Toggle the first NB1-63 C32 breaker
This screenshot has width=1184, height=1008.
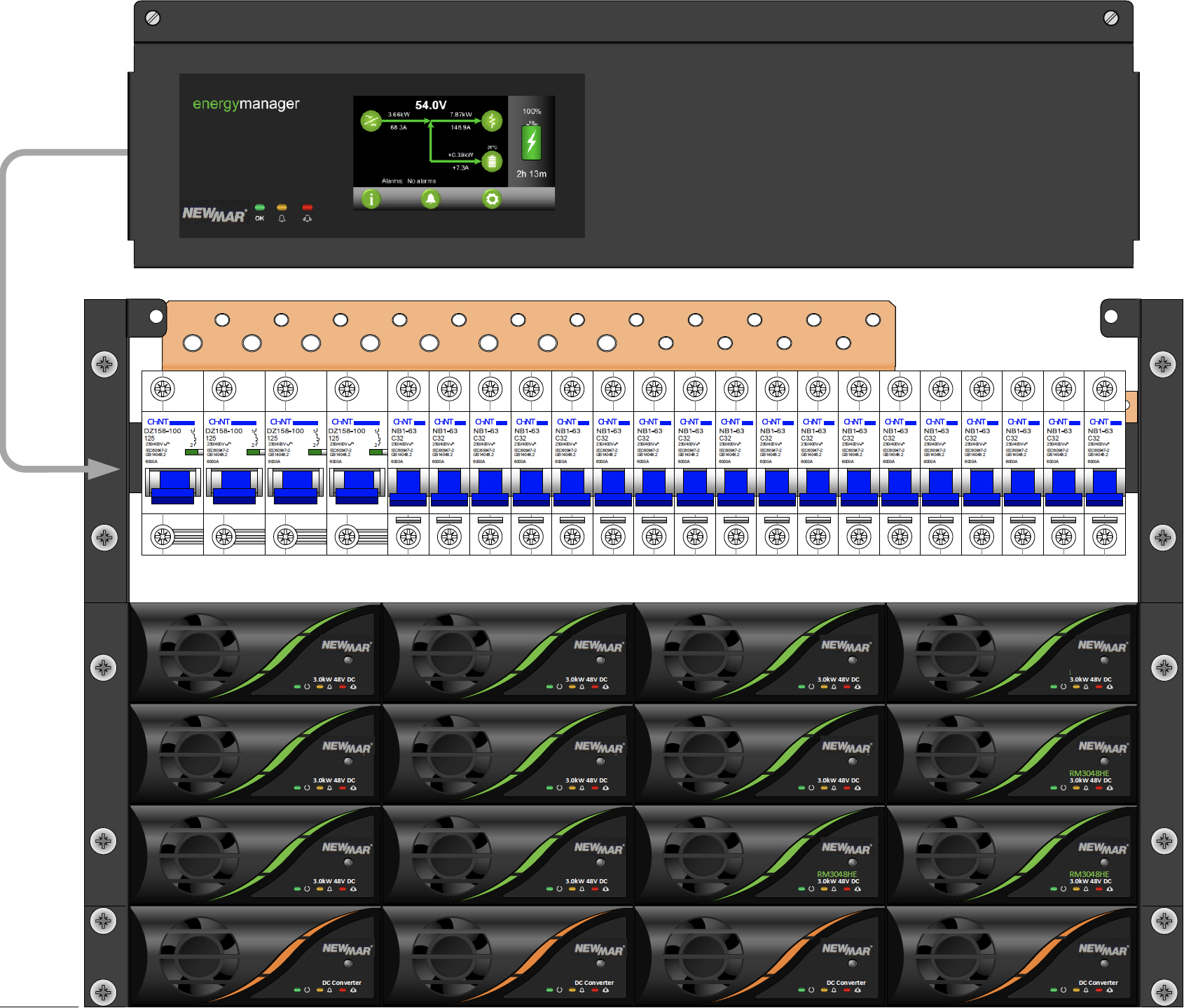pyautogui.click(x=408, y=488)
